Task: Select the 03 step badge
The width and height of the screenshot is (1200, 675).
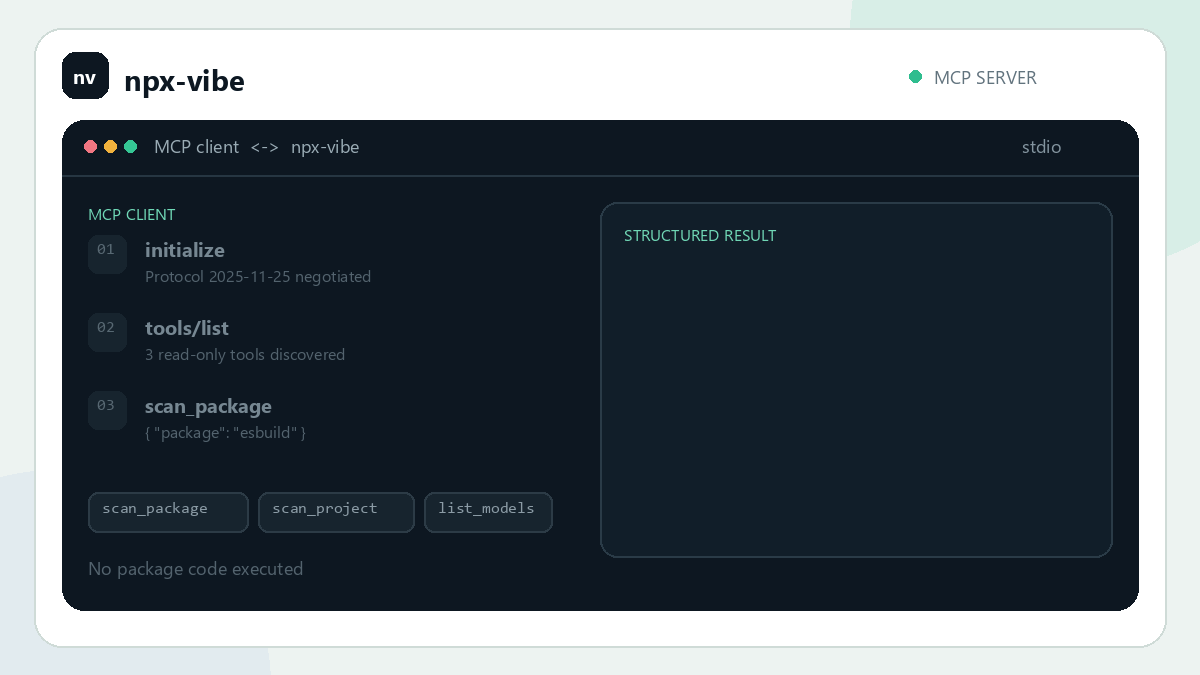Action: pos(107,410)
